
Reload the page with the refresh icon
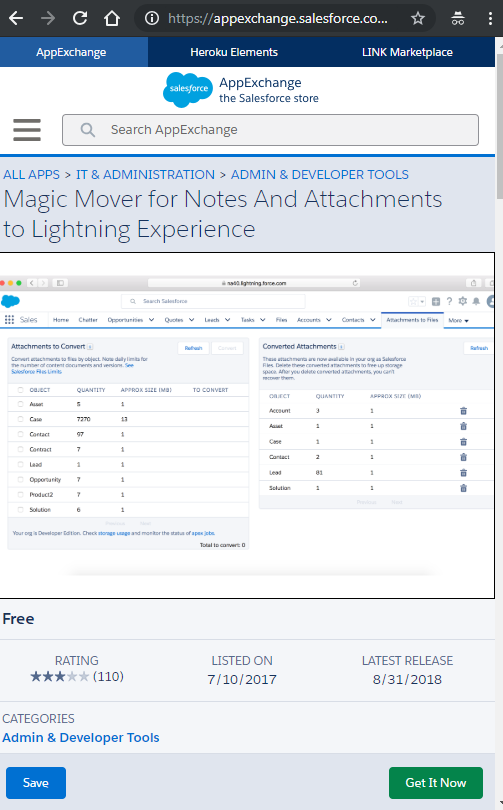(x=80, y=19)
